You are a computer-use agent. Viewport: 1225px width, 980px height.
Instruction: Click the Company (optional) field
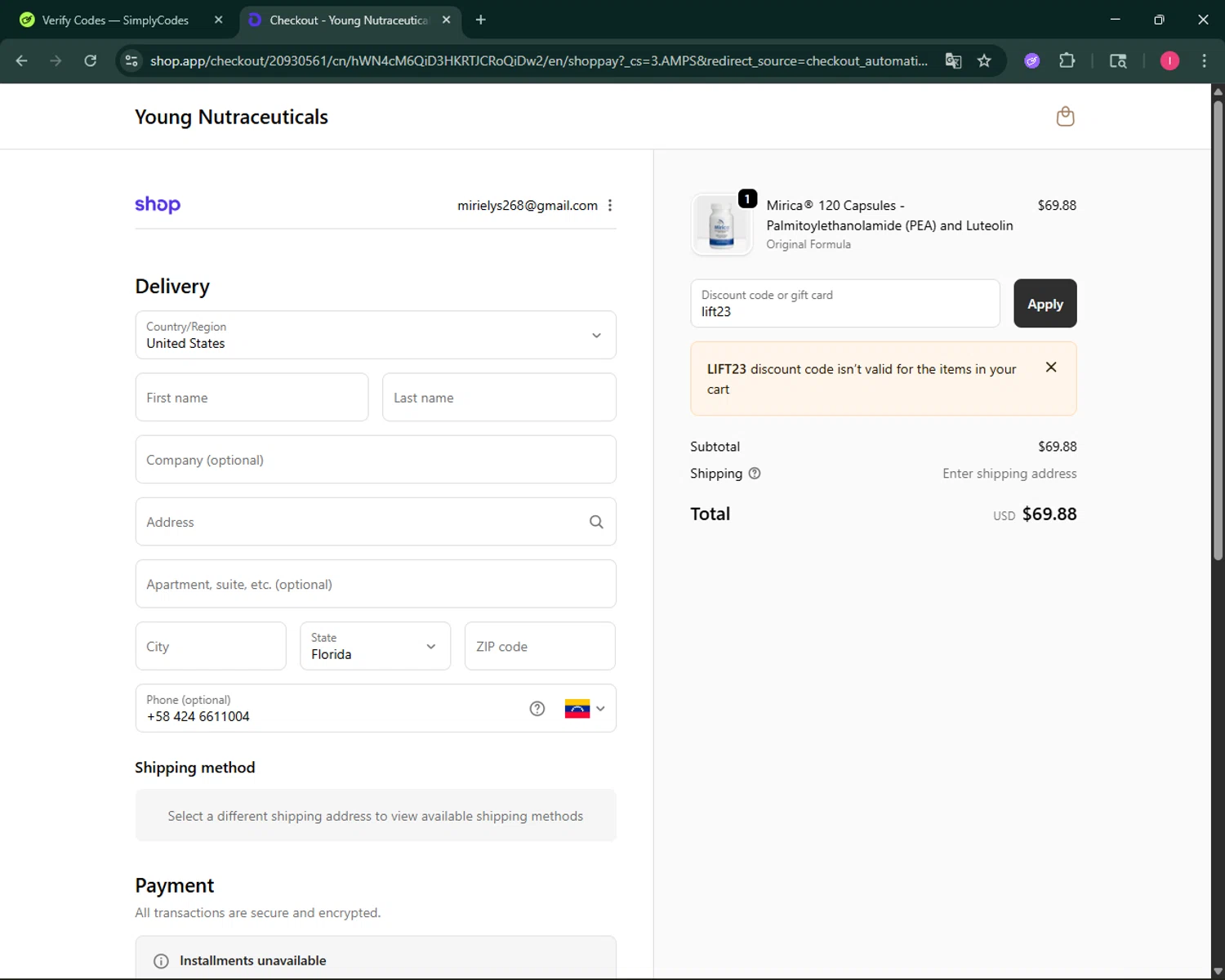pyautogui.click(x=376, y=460)
